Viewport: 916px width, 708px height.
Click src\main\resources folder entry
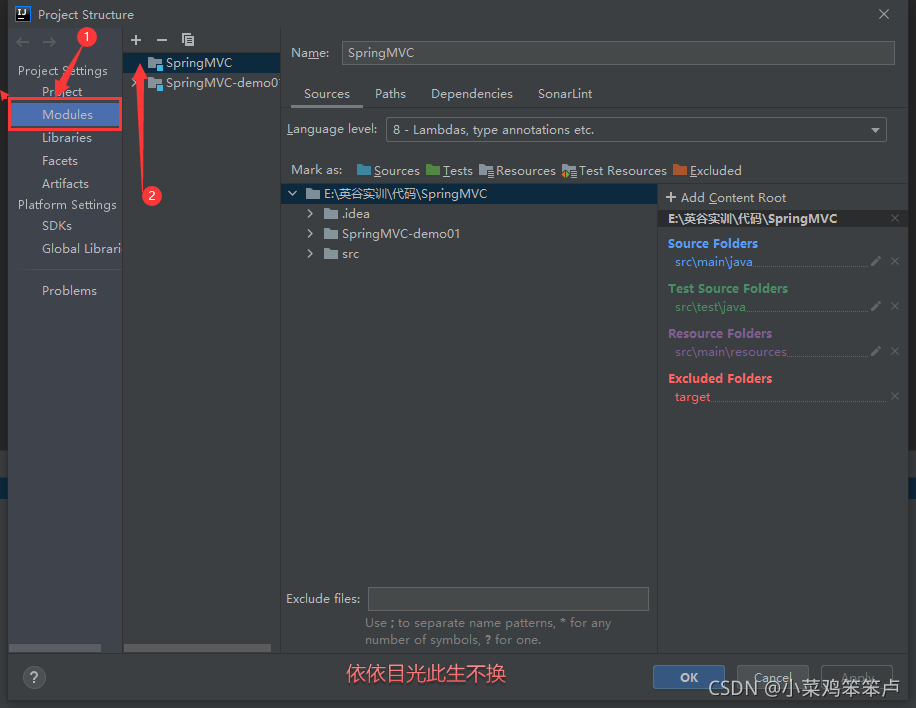pos(730,352)
